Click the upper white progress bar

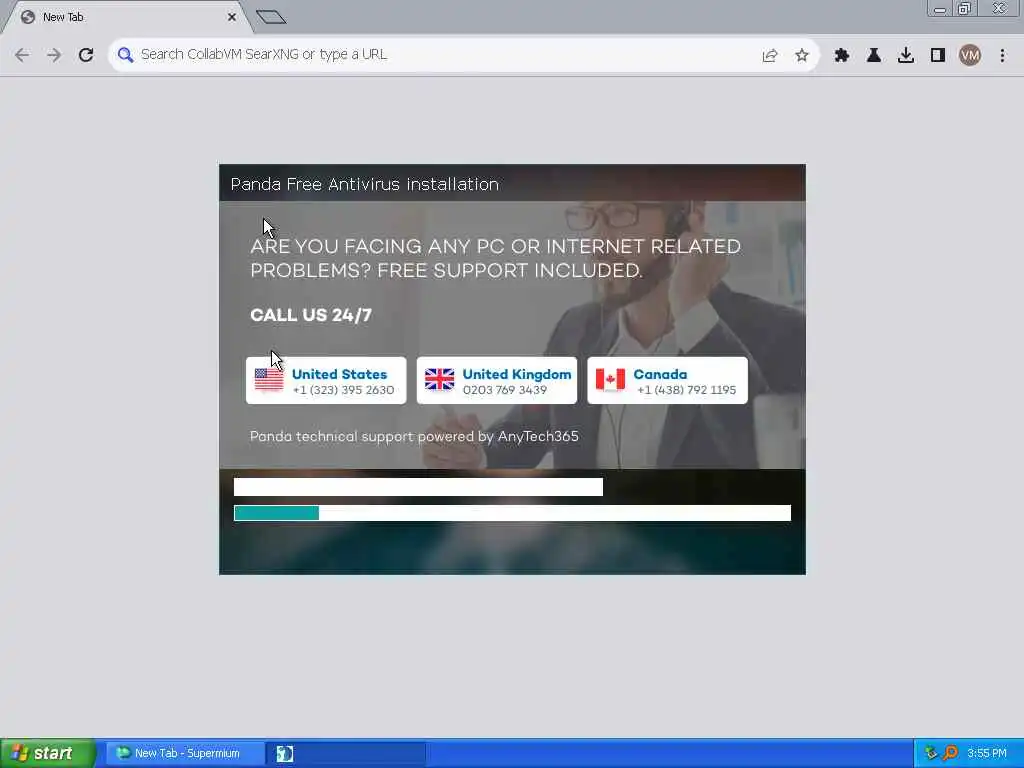[x=418, y=487]
